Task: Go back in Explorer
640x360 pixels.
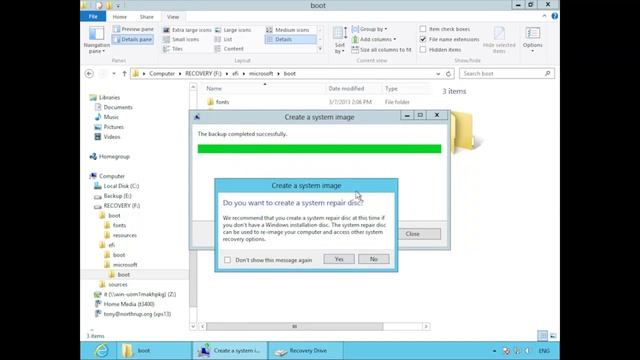Action: pyautogui.click(x=89, y=73)
